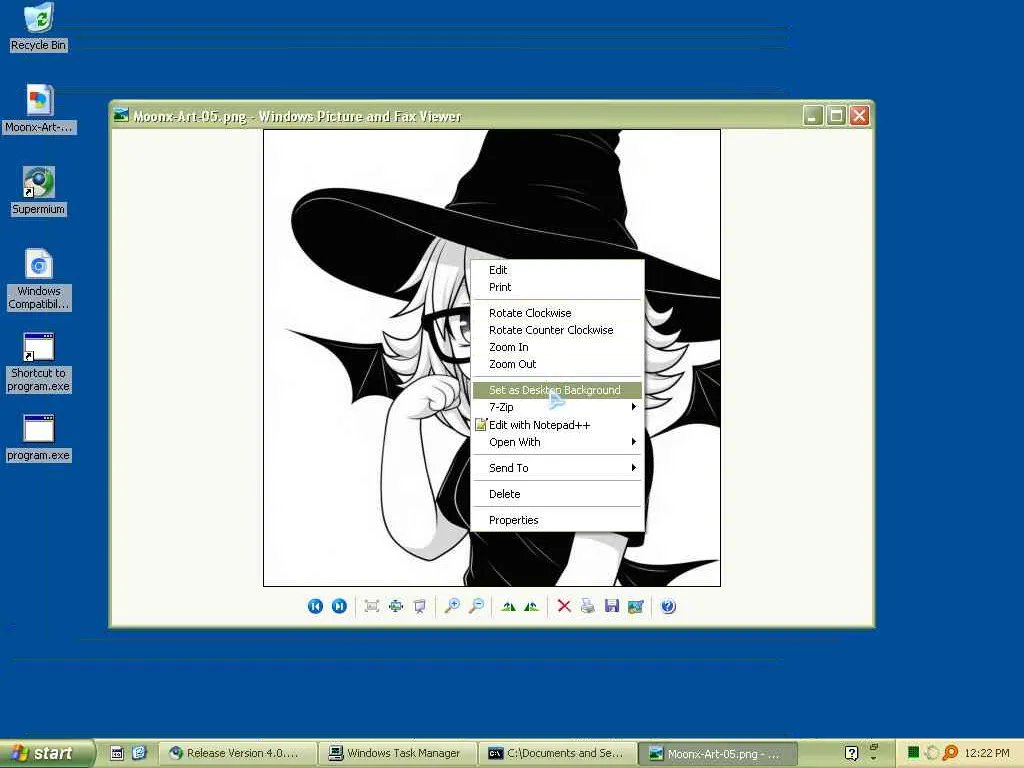
Task: Open the Start menu
Action: pyautogui.click(x=46, y=753)
